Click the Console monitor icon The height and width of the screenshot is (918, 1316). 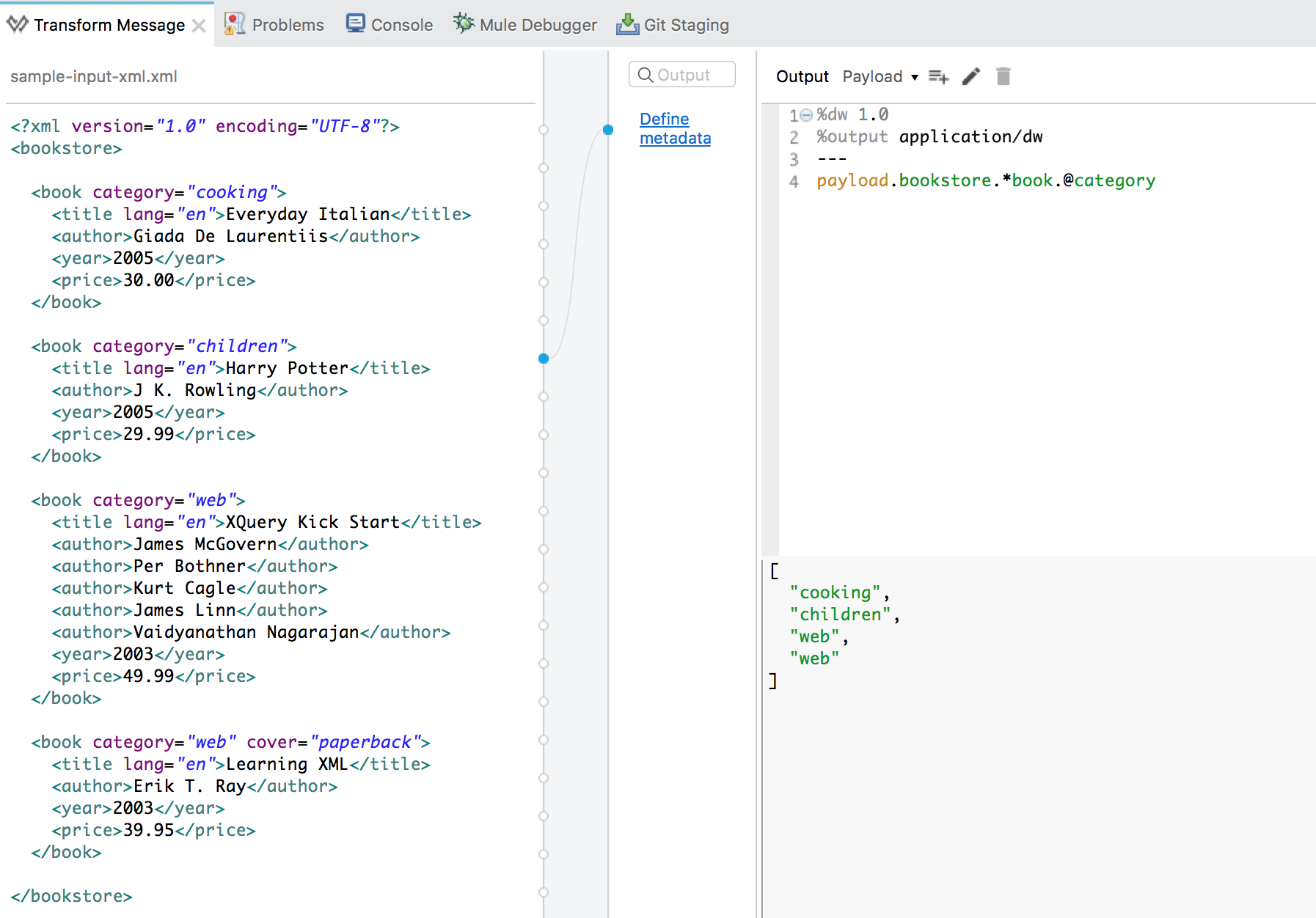355,24
